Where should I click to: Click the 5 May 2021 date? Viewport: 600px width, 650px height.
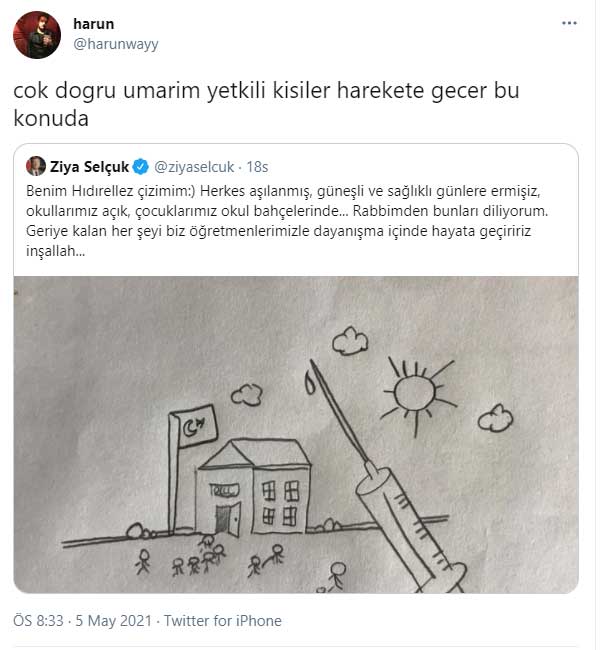tap(114, 621)
